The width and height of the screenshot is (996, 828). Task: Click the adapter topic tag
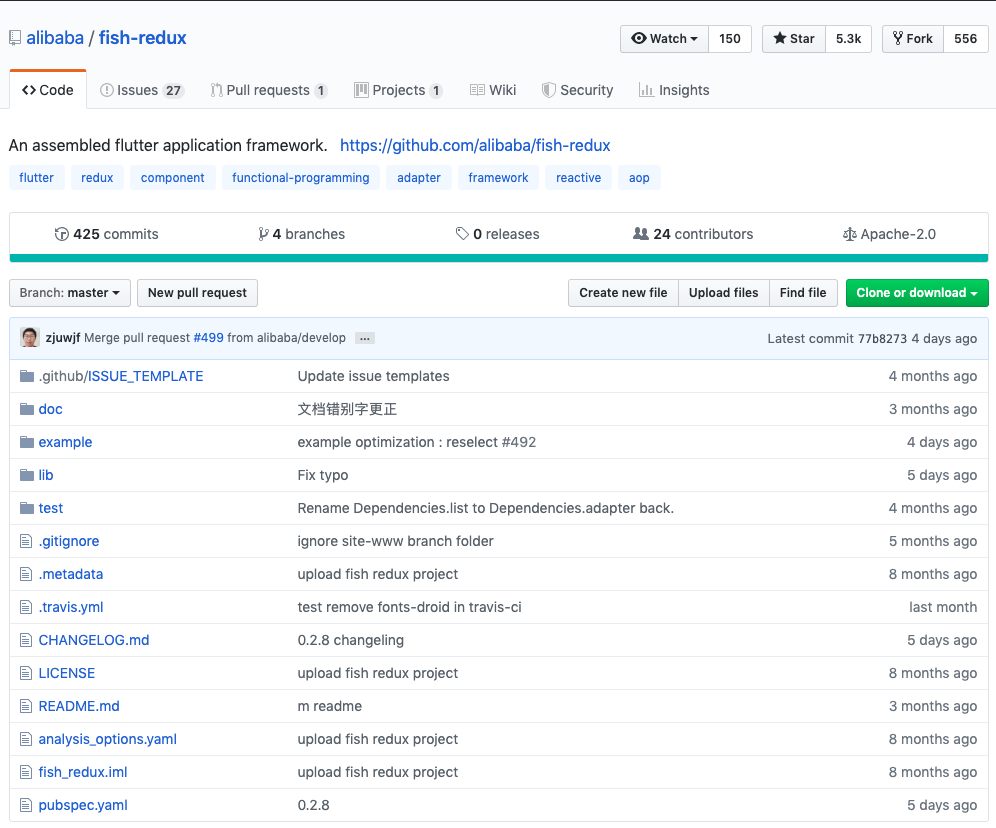click(419, 178)
